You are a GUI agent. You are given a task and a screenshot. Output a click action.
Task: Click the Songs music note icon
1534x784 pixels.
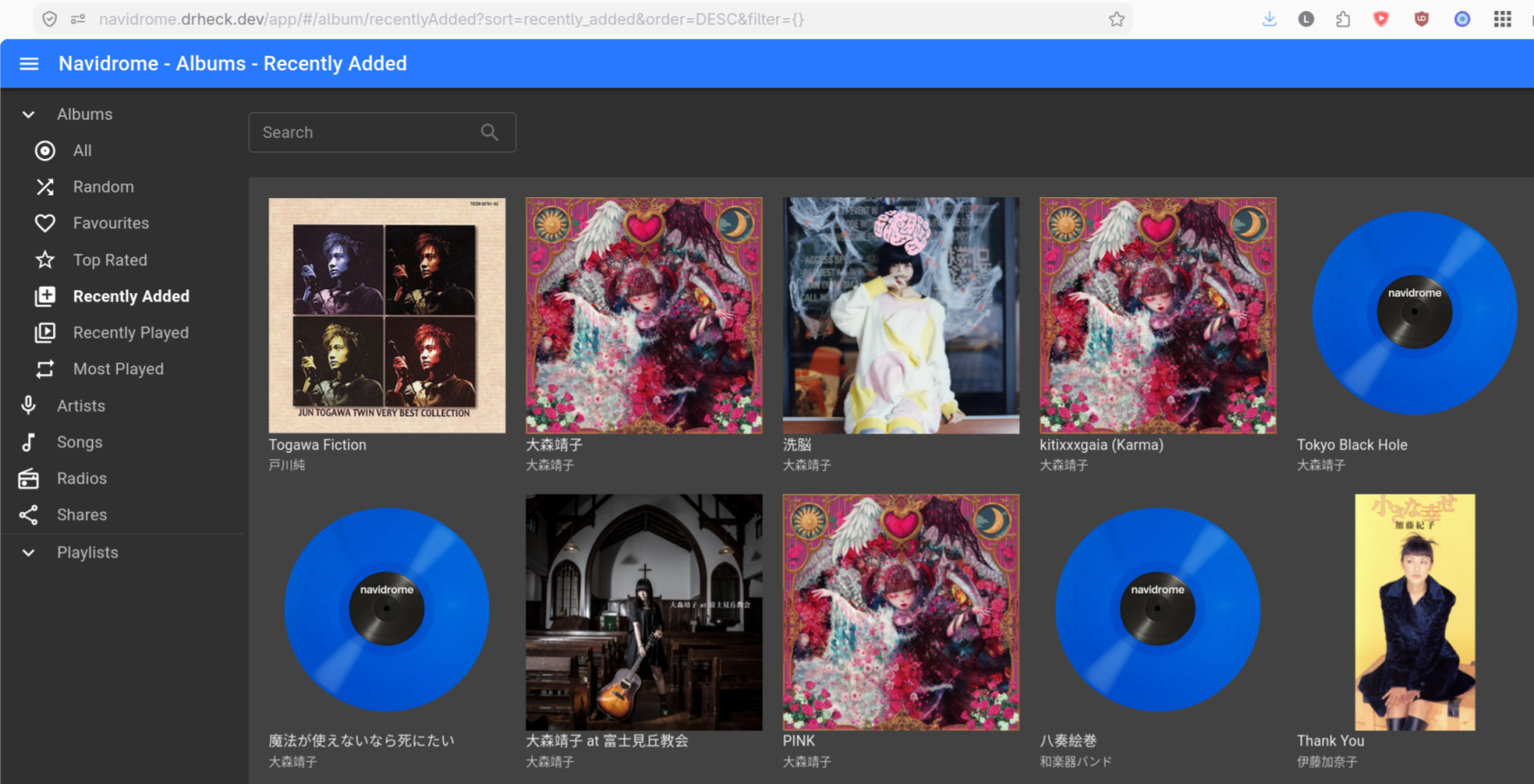[28, 443]
